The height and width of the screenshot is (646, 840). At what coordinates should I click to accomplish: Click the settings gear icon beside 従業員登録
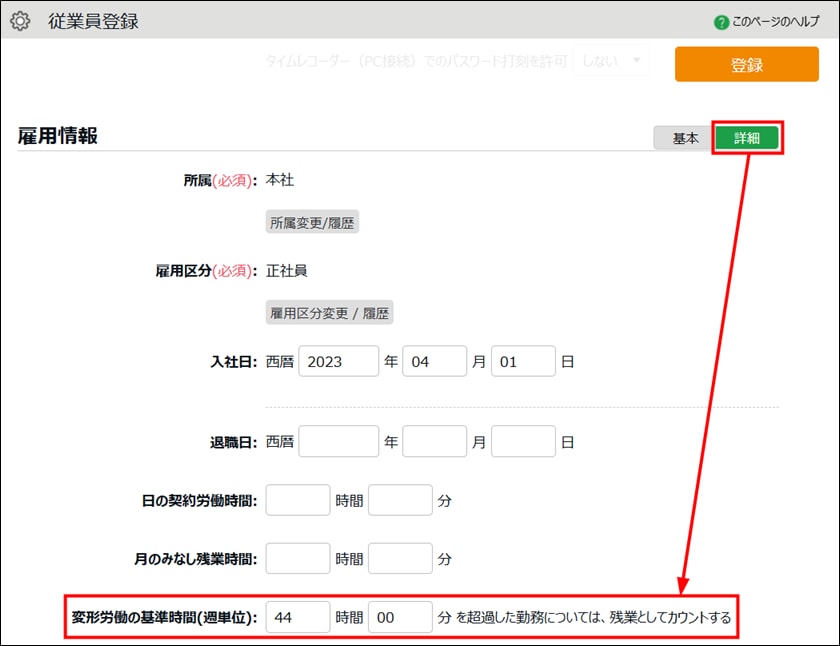(x=20, y=21)
